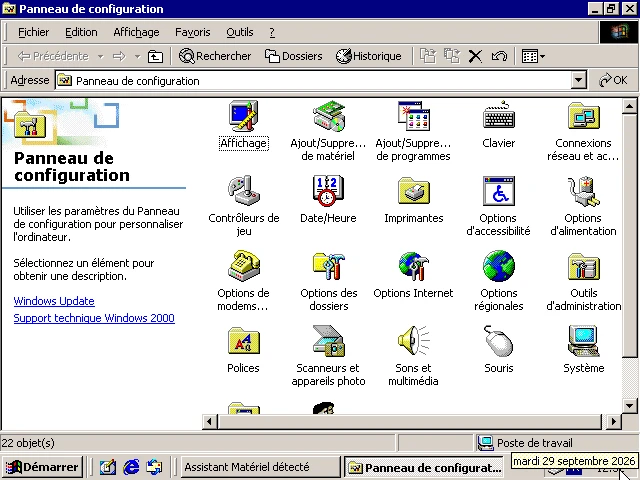Open the Outils menu
640x480 pixels.
pyautogui.click(x=240, y=32)
